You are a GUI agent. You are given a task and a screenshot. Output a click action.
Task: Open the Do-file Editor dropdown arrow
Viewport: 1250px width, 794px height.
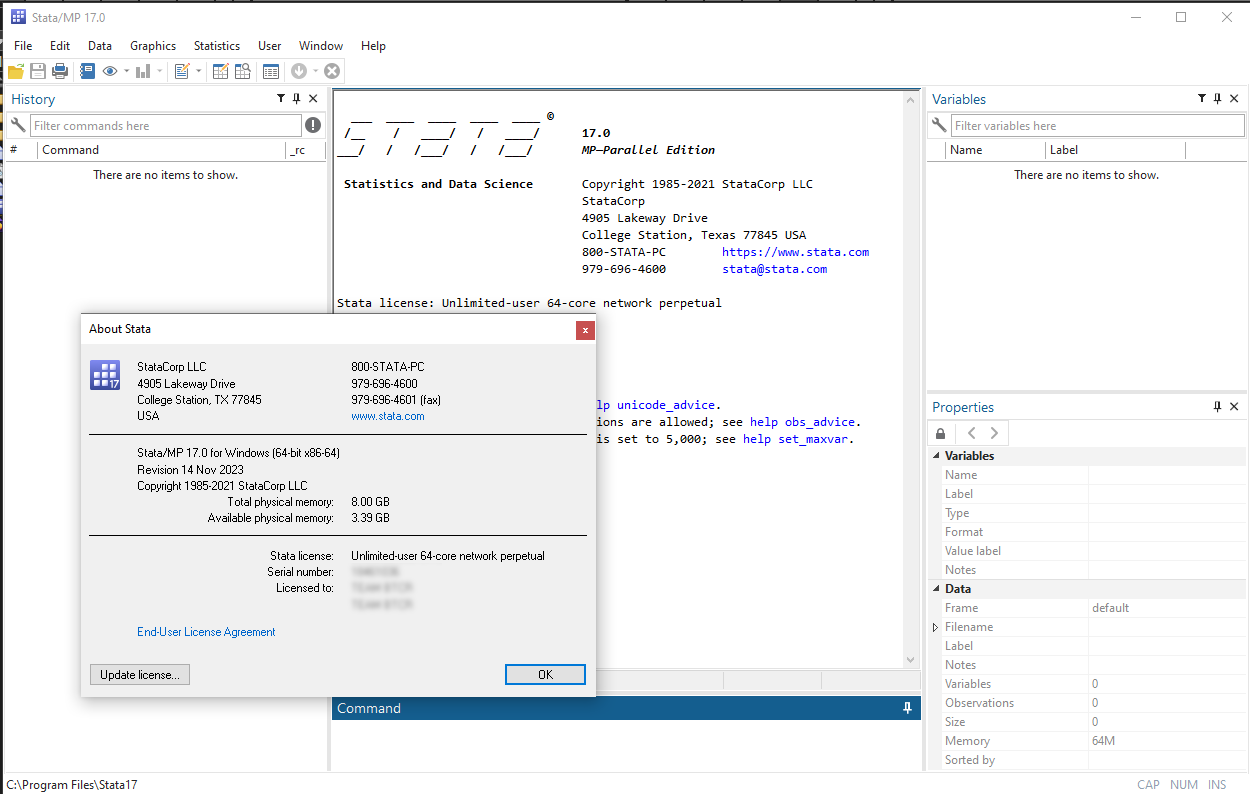pos(198,71)
